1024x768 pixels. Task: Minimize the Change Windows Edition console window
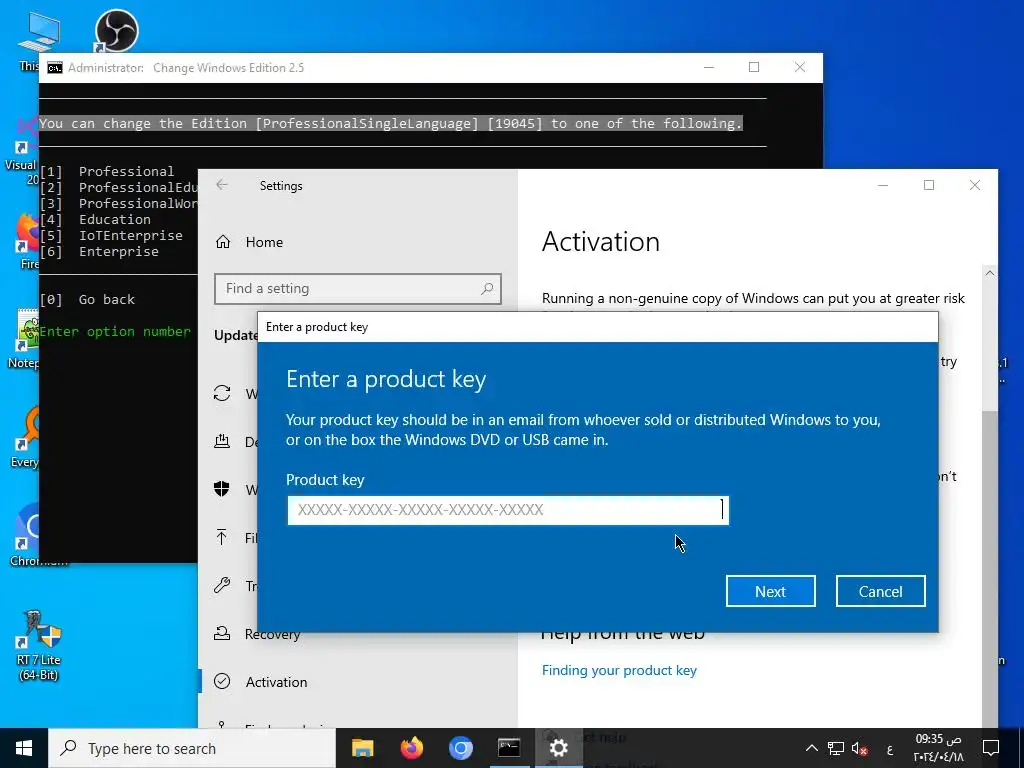[x=709, y=67]
